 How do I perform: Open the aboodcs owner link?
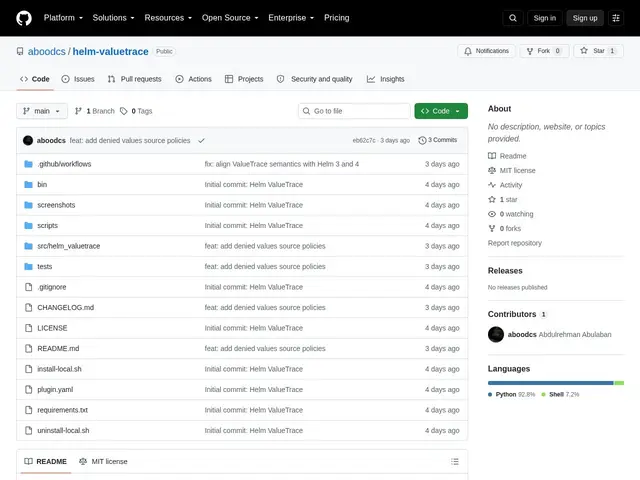pyautogui.click(x=47, y=51)
